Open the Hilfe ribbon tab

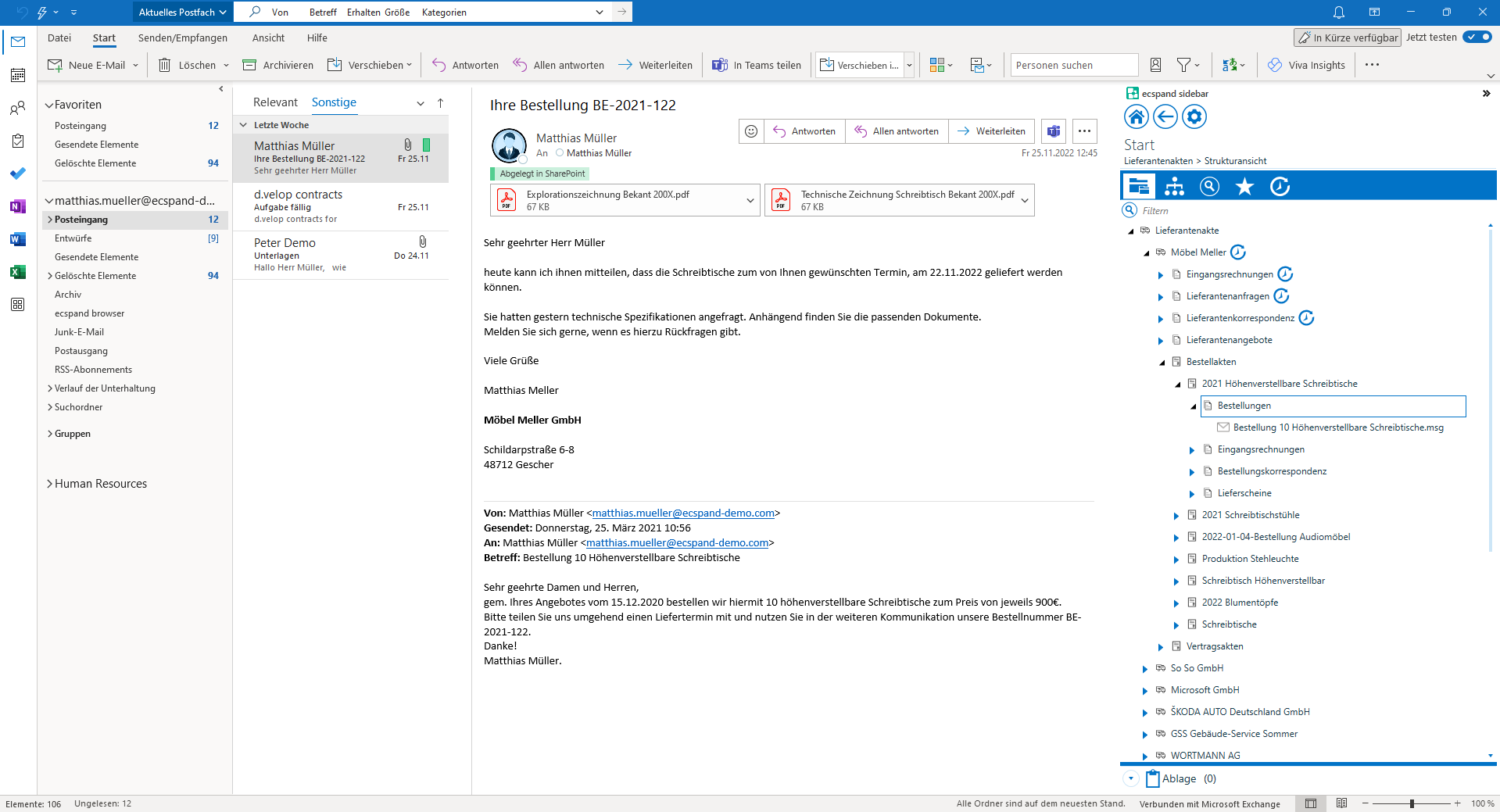pos(317,38)
